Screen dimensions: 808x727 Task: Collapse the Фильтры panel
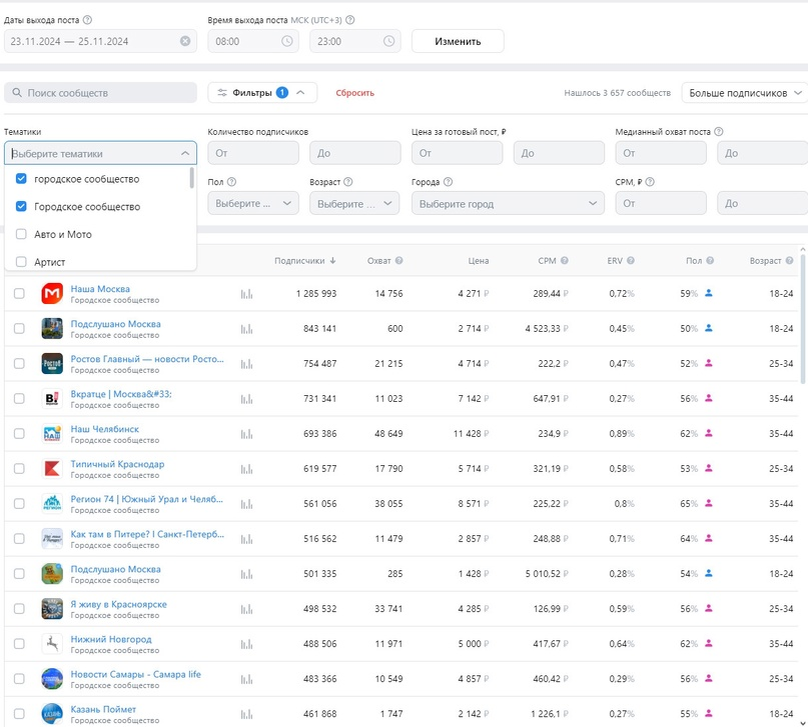[262, 93]
